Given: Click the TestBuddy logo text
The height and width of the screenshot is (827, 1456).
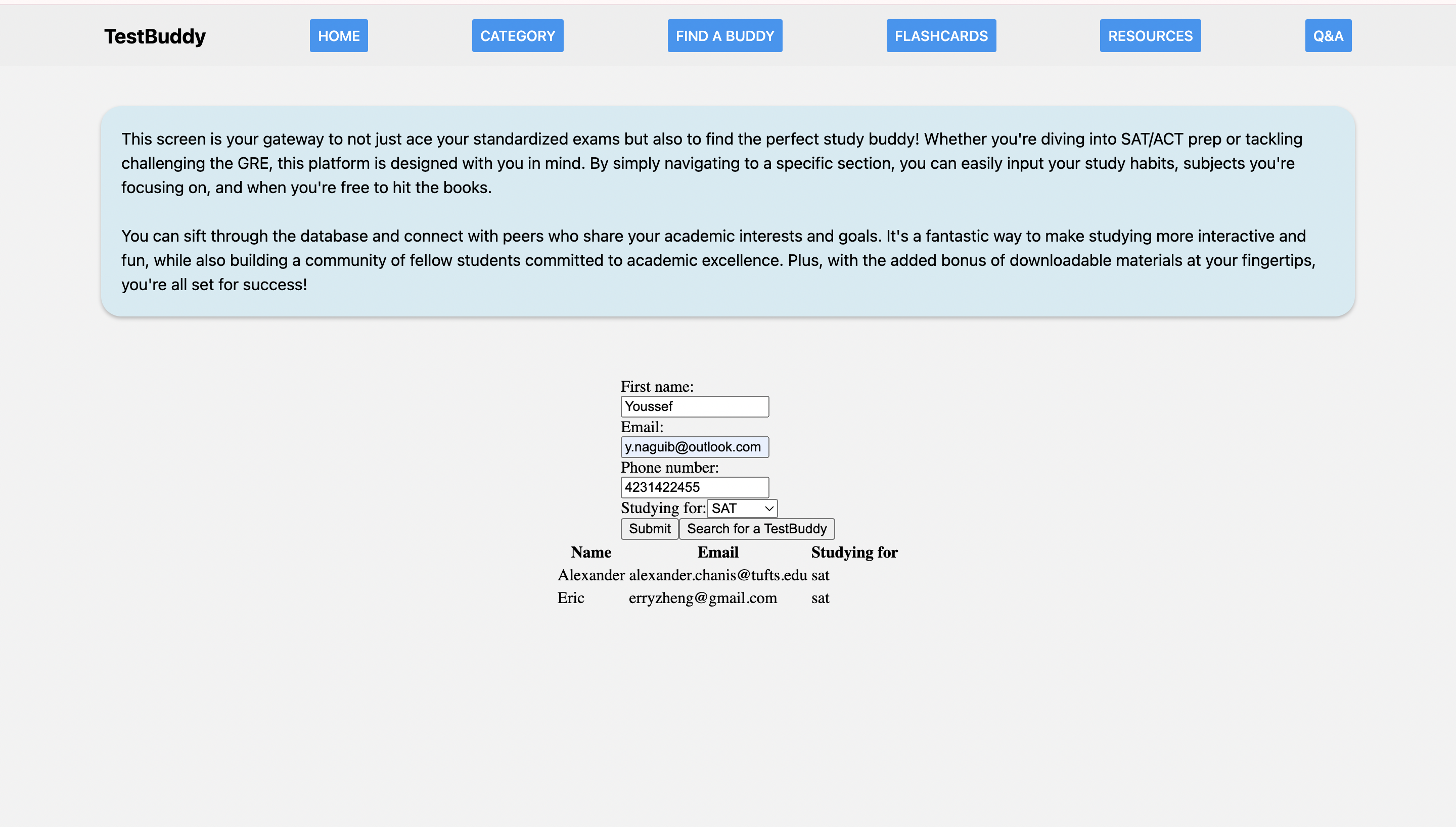Looking at the screenshot, I should click(x=155, y=36).
